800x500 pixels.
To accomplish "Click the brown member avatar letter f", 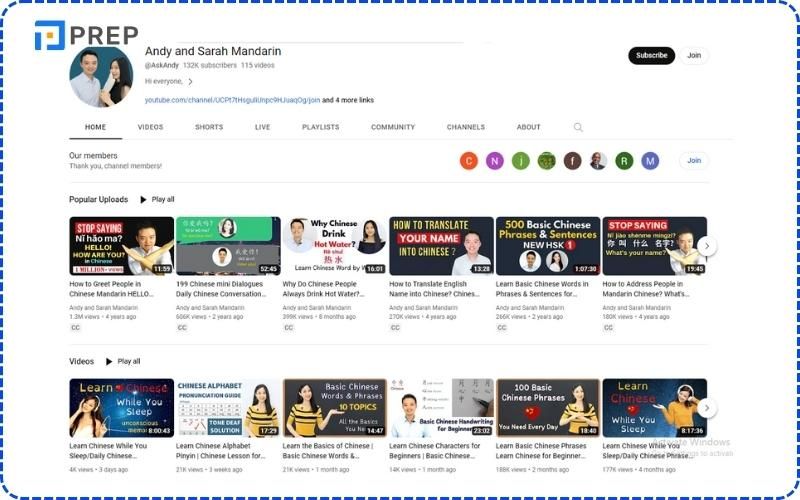I will 572,161.
